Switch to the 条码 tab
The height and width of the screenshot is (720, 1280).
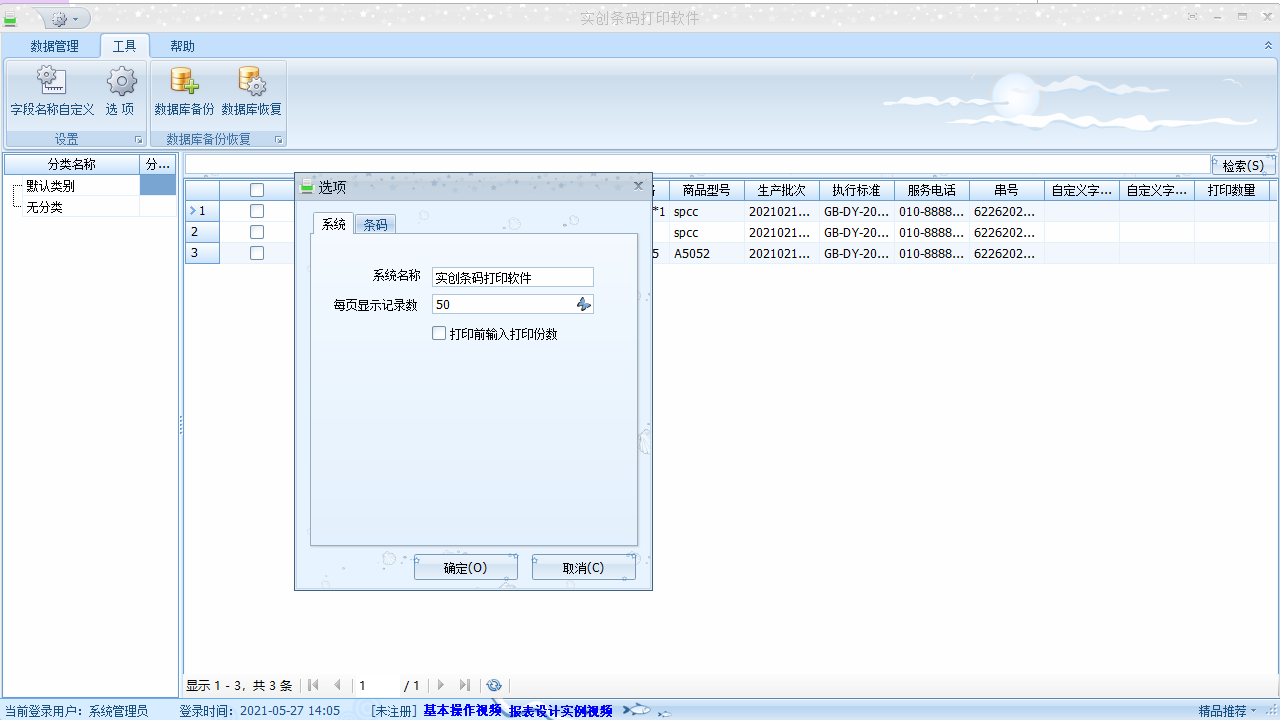[375, 225]
